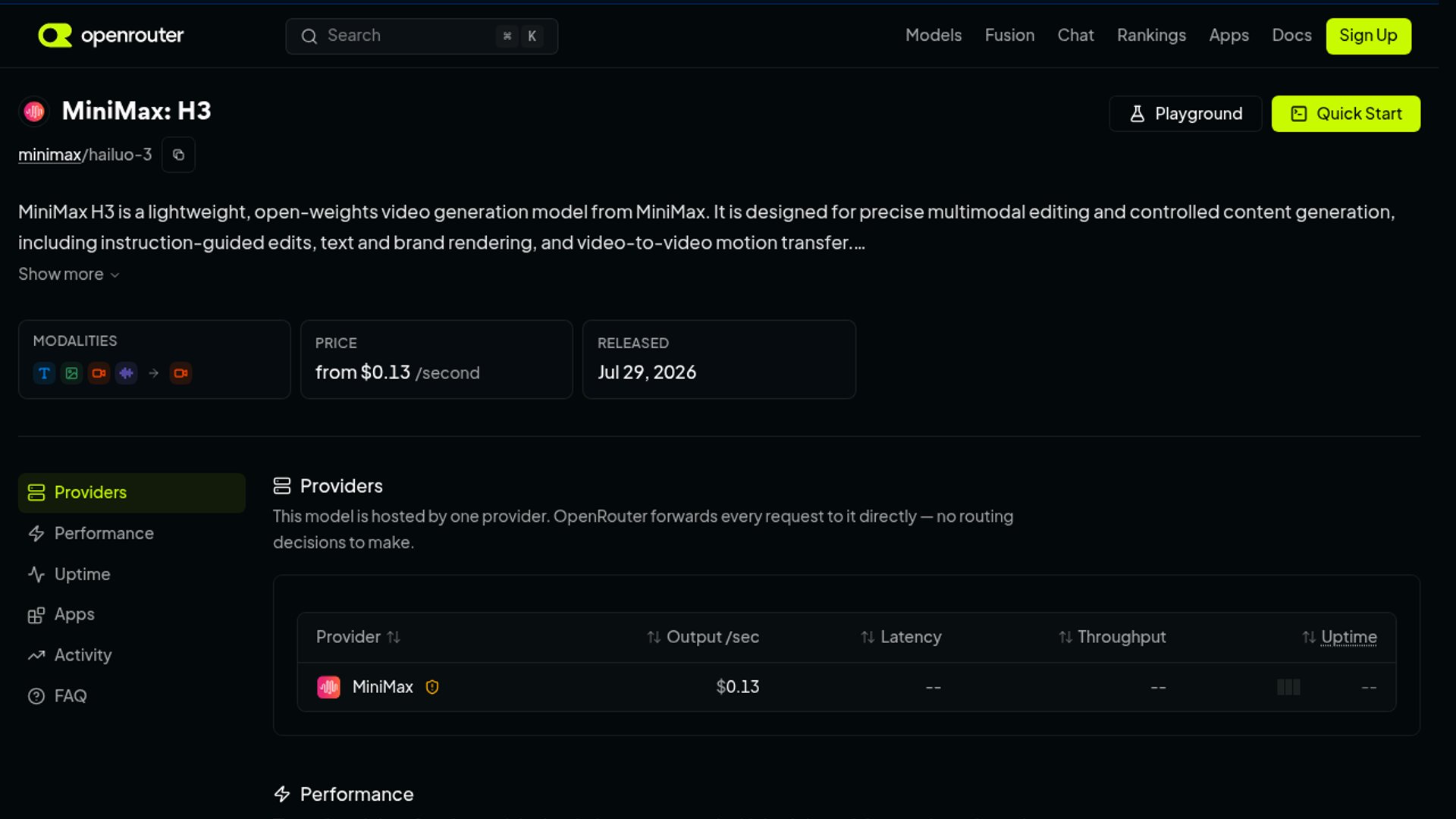The height and width of the screenshot is (819, 1456).
Task: Open the Providers sidebar section
Action: [x=132, y=493]
